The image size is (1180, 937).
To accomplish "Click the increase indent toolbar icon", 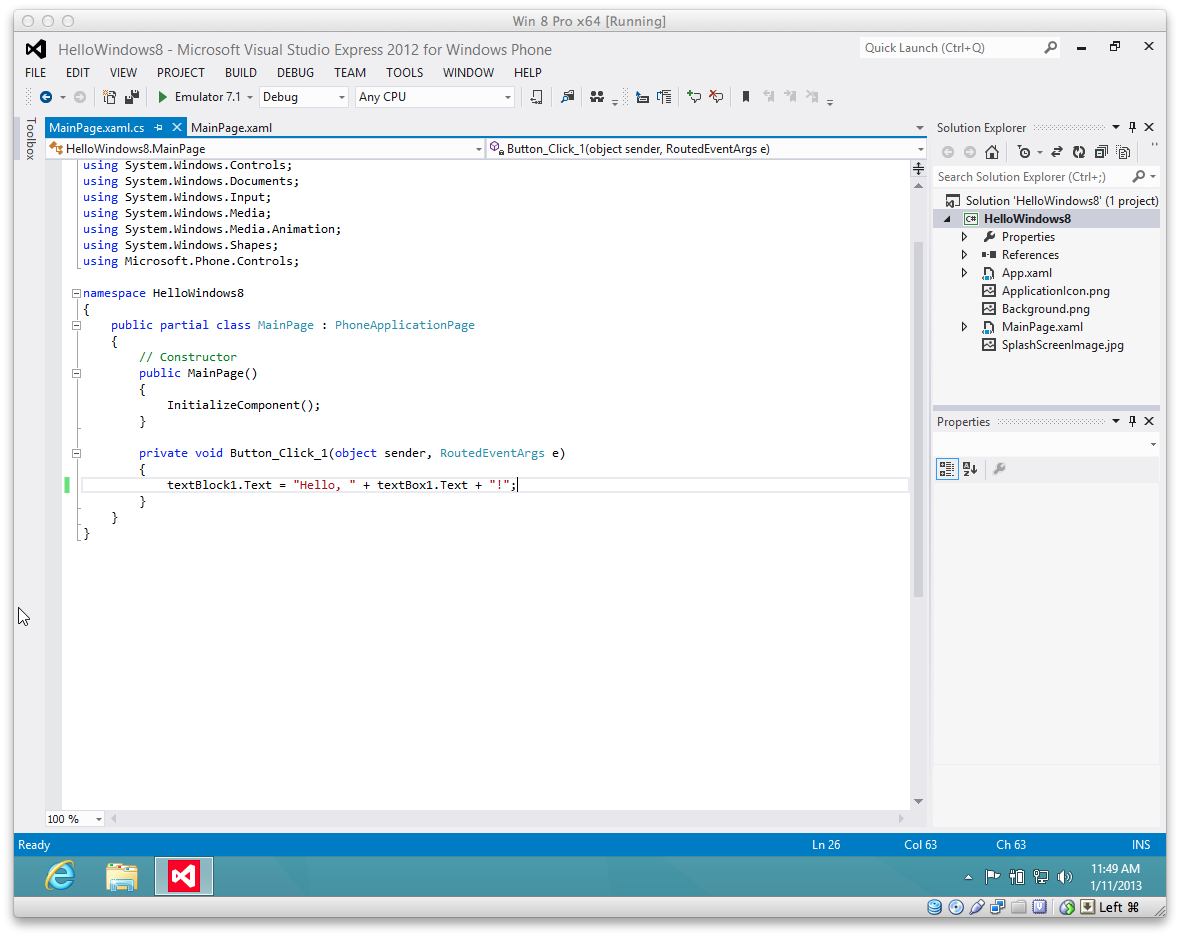I will [664, 97].
